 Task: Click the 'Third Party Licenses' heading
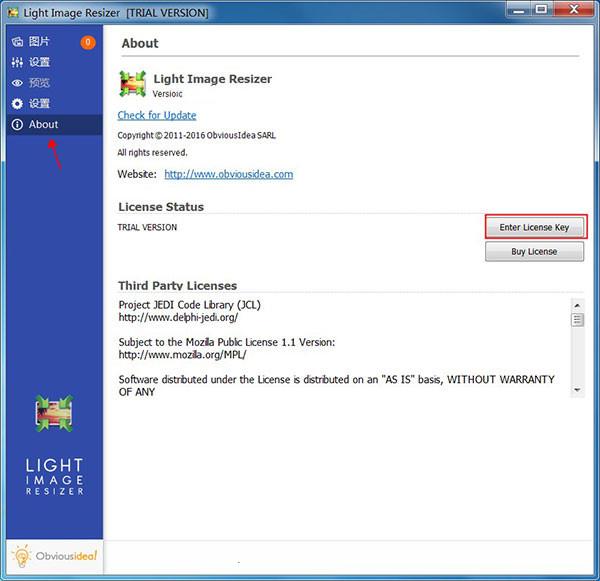click(x=178, y=286)
